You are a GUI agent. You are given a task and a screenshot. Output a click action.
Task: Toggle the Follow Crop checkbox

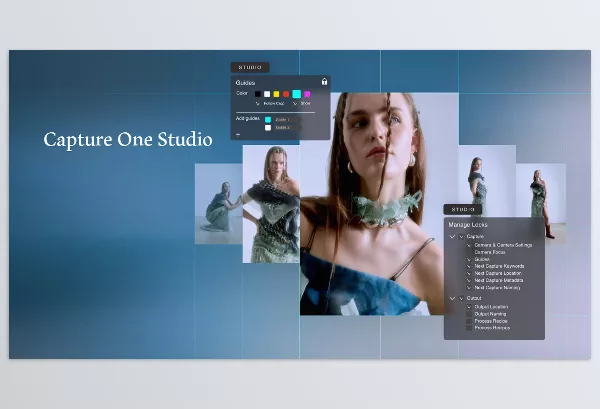point(258,103)
